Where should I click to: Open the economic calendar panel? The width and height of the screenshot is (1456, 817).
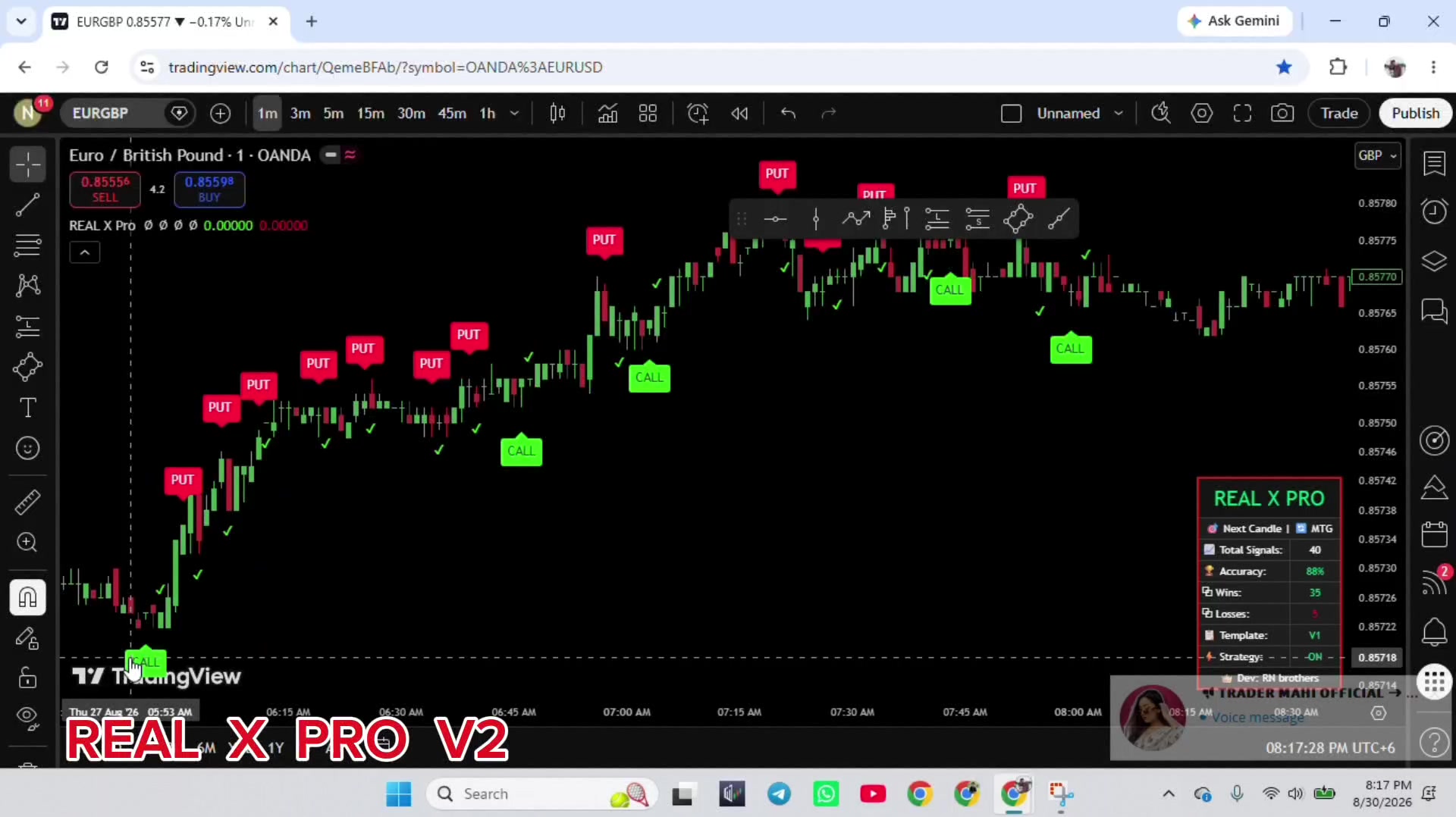pyautogui.click(x=1434, y=534)
